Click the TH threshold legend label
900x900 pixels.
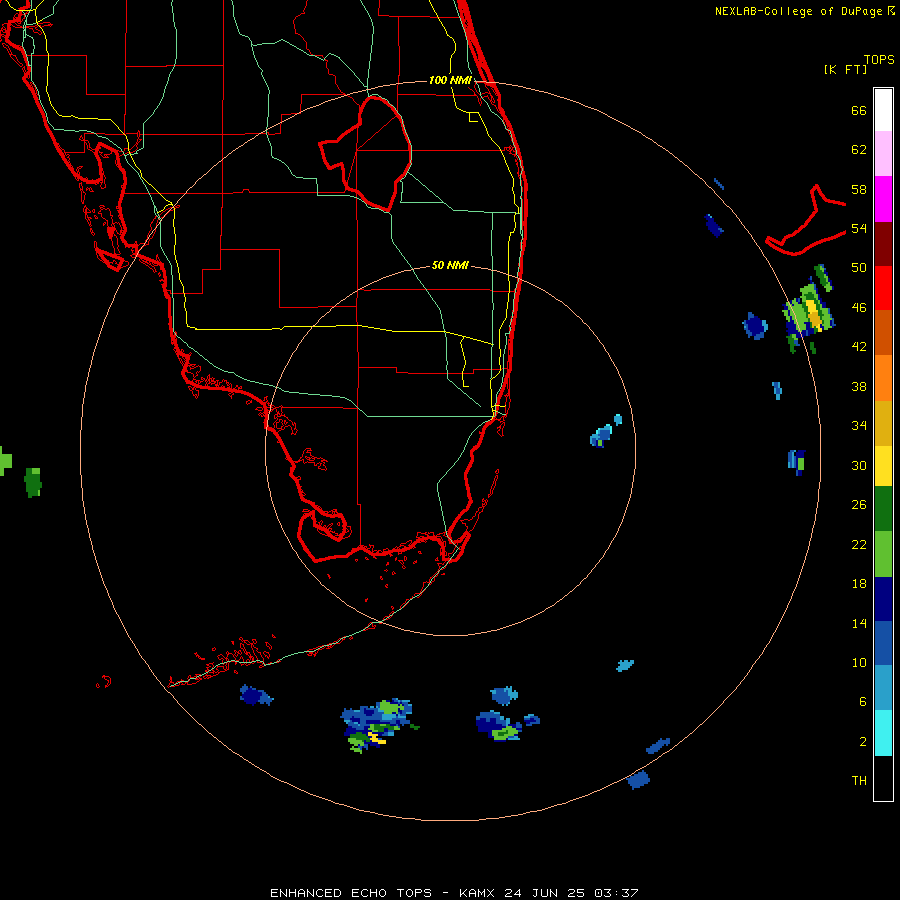tap(859, 780)
